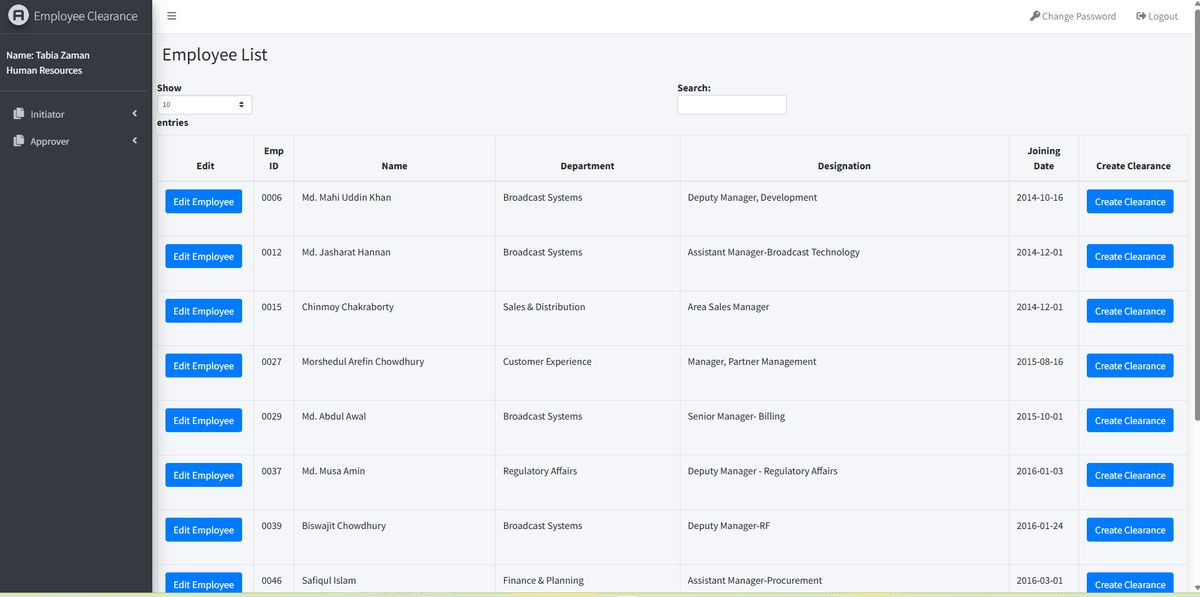
Task: Click the Initiator menu copy icon
Action: [18, 114]
